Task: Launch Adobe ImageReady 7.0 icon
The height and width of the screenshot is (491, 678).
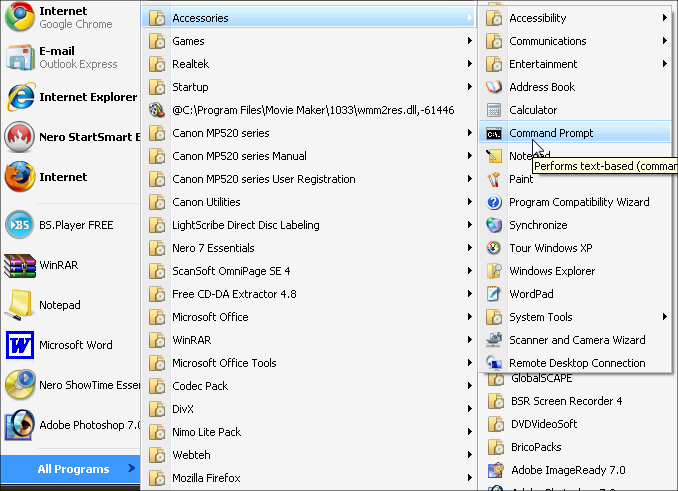Action: coord(496,470)
